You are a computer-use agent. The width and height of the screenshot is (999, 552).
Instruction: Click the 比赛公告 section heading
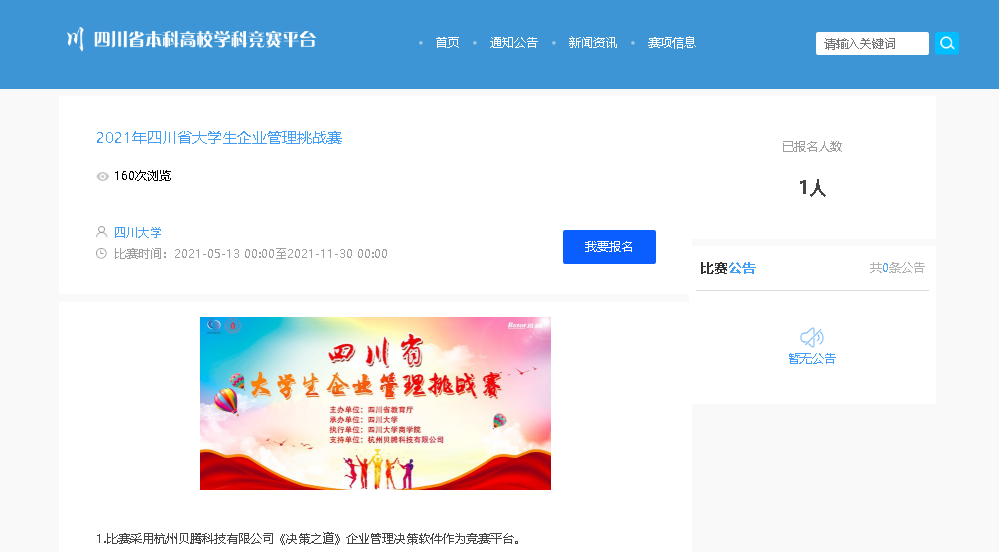(x=728, y=268)
